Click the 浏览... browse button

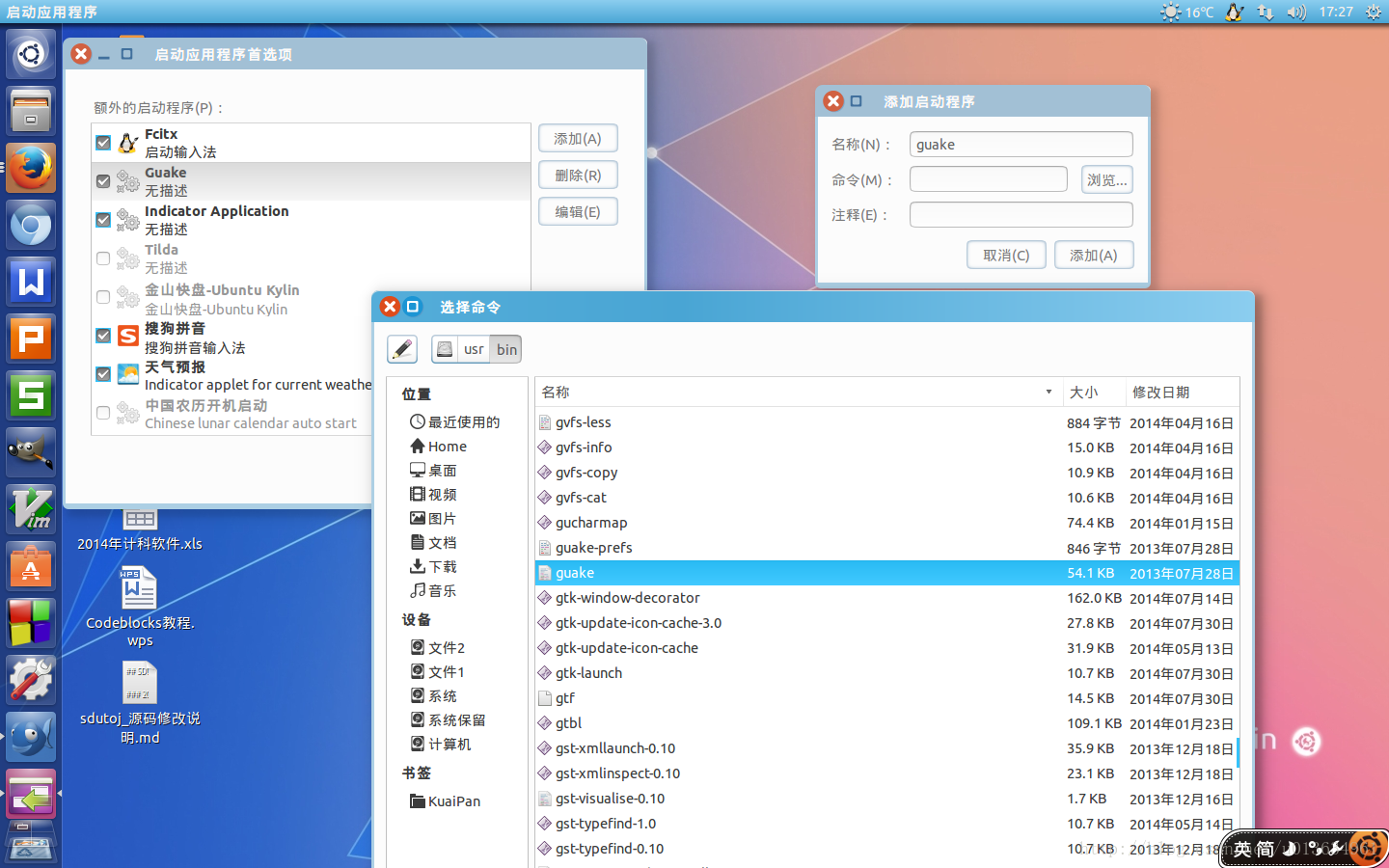pos(1106,179)
